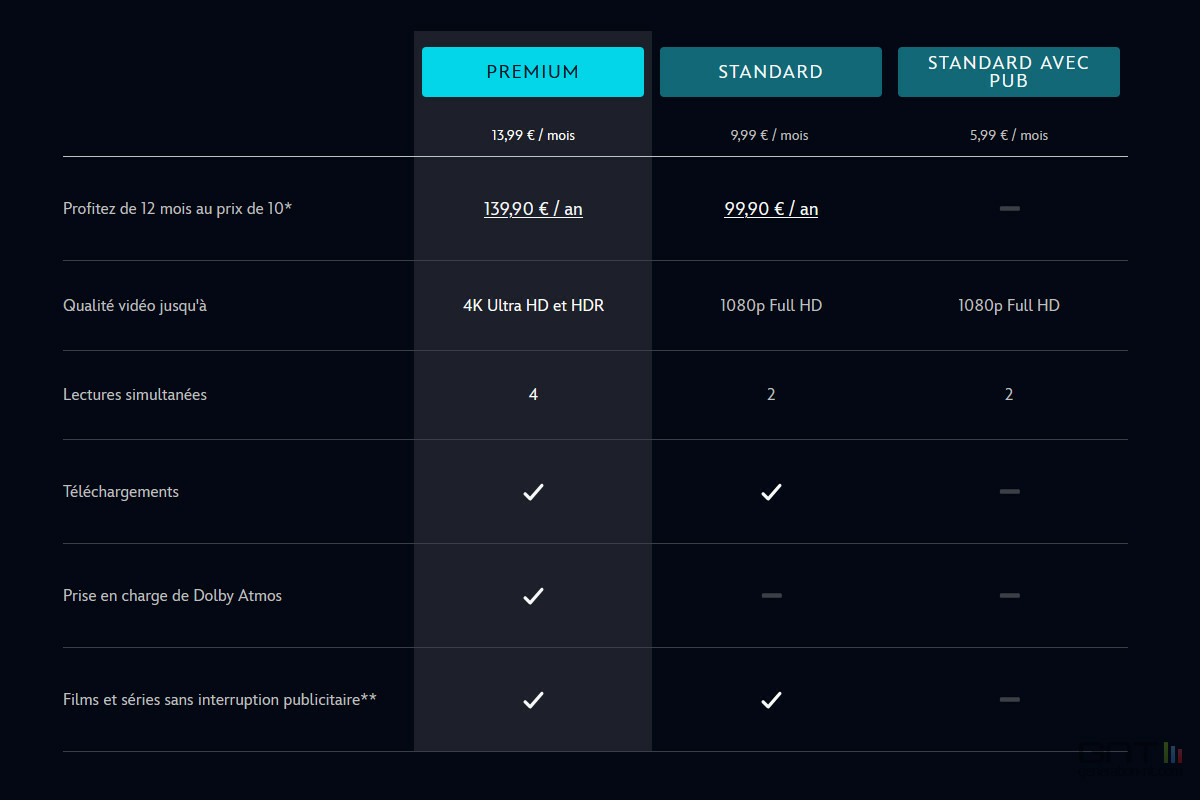Pick the Standard avec pub plan
This screenshot has height=800, width=1200.
pos(1009,72)
